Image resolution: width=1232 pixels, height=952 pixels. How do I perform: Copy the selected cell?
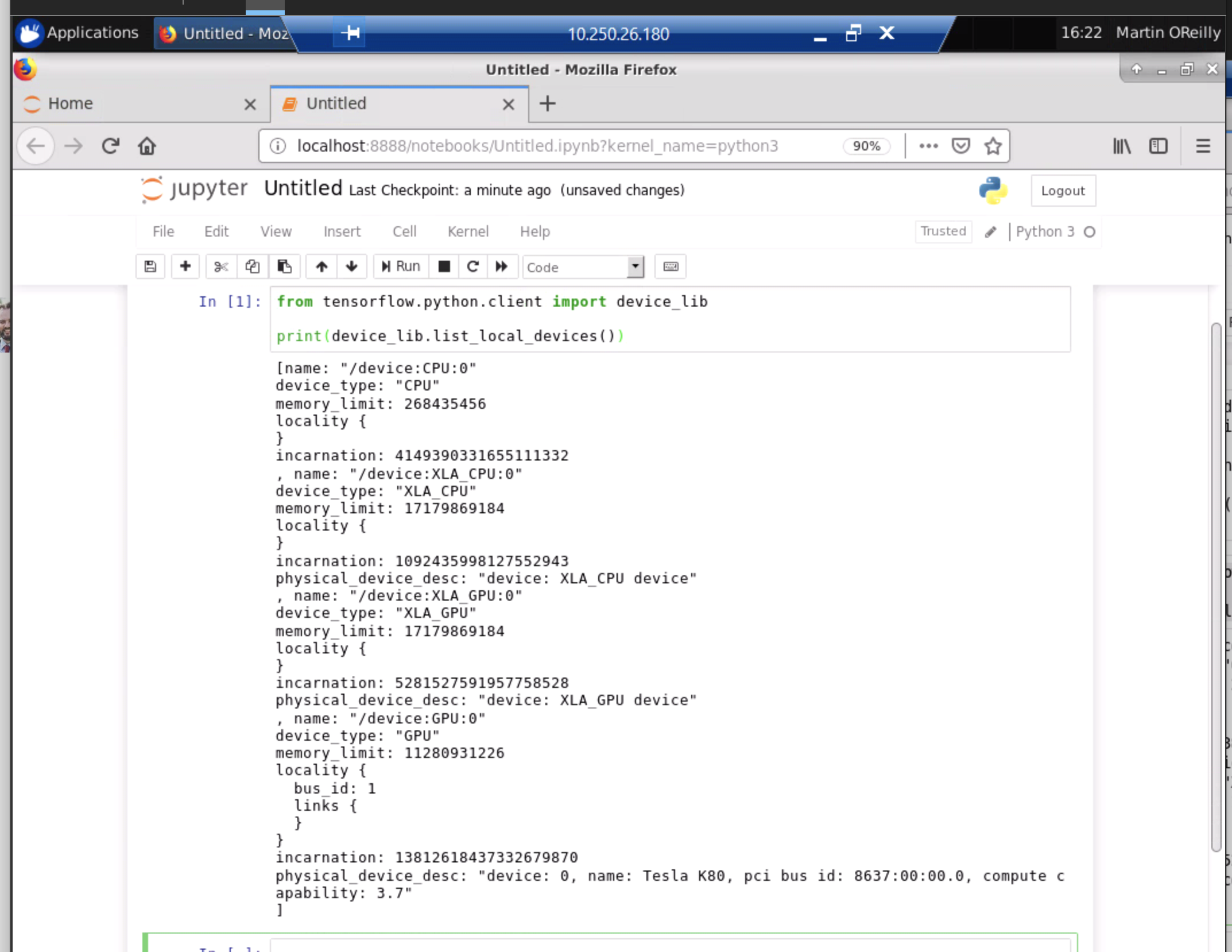pyautogui.click(x=252, y=266)
